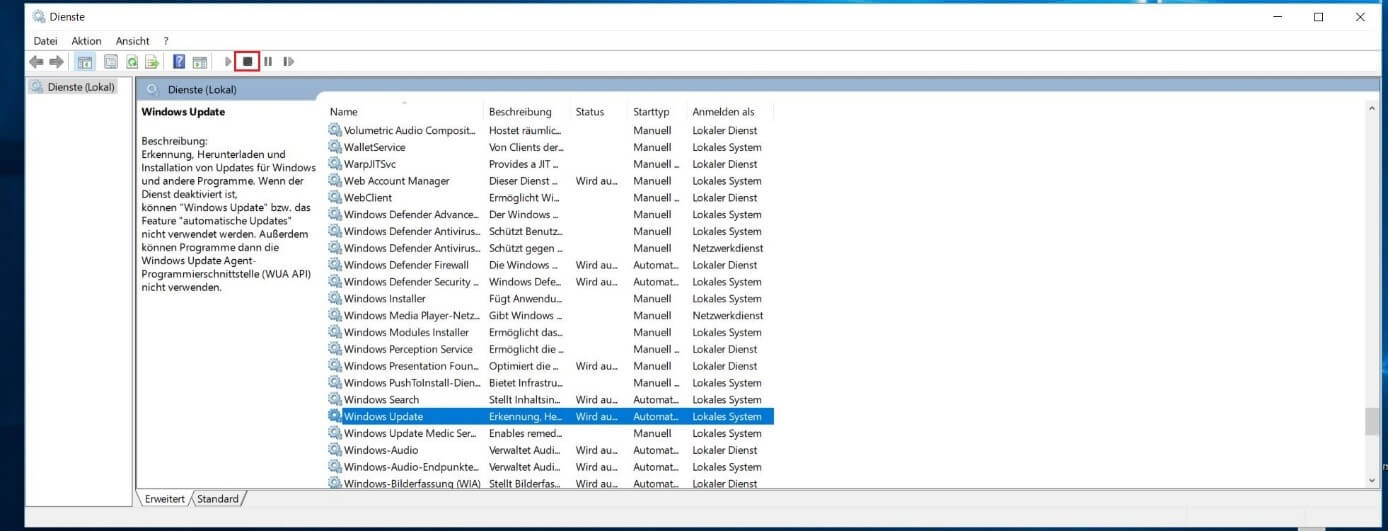This screenshot has width=1388, height=531.
Task: Click the gear icon of Windows Search
Action: click(x=335, y=399)
